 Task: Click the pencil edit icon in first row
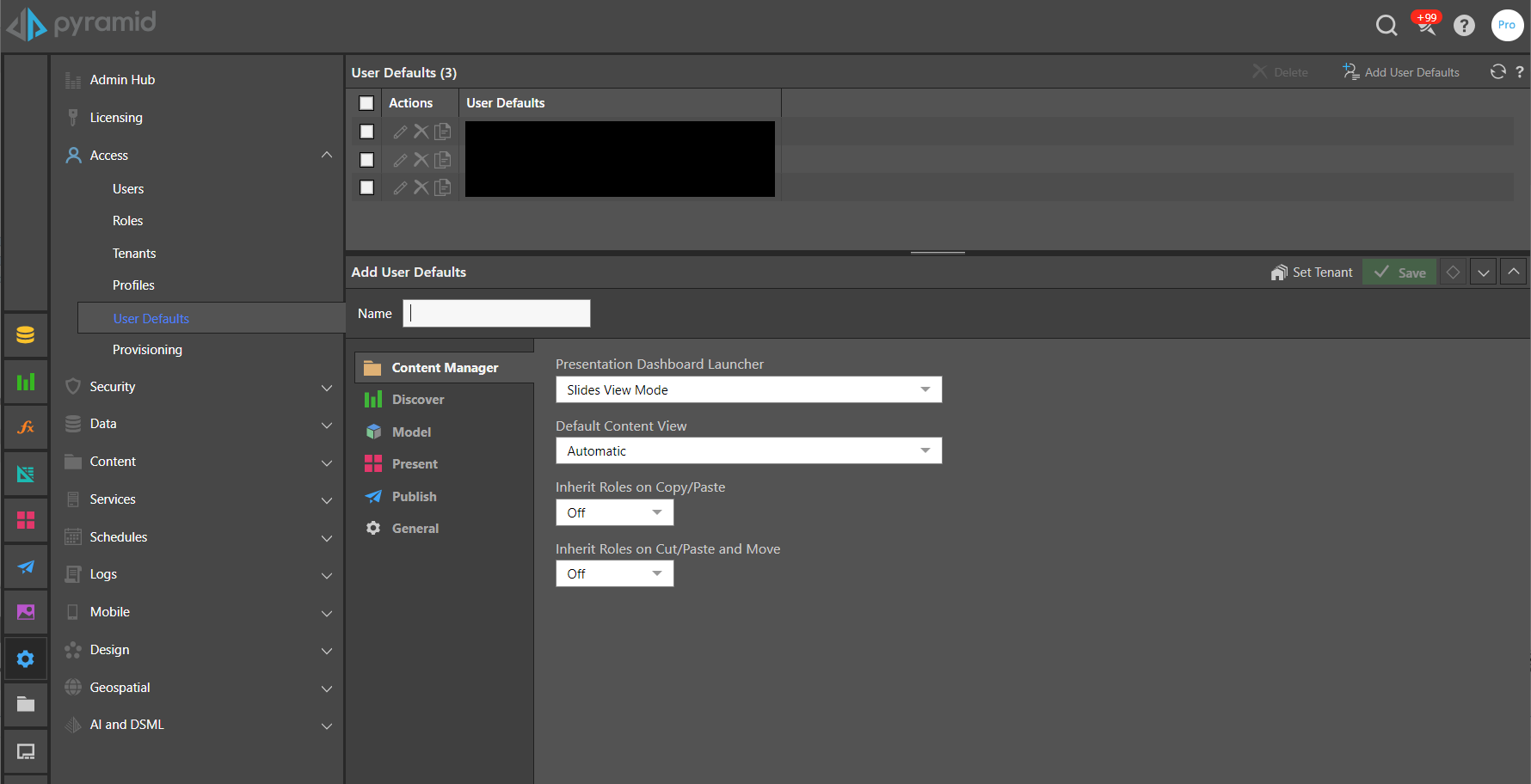click(x=400, y=132)
